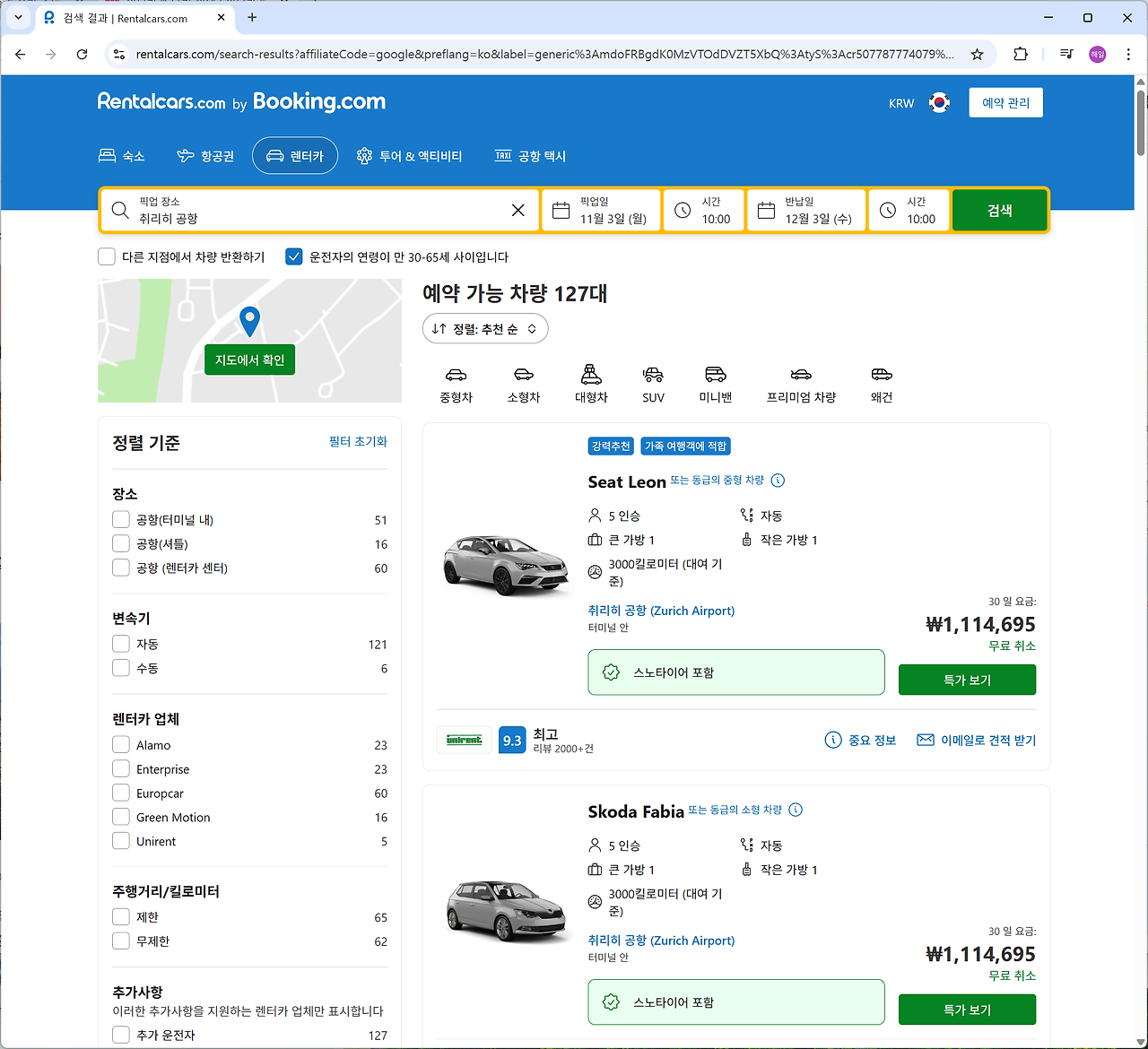This screenshot has height=1049, width=1148.
Task: Click 특가 보기 for Seat Leon
Action: coord(967,680)
